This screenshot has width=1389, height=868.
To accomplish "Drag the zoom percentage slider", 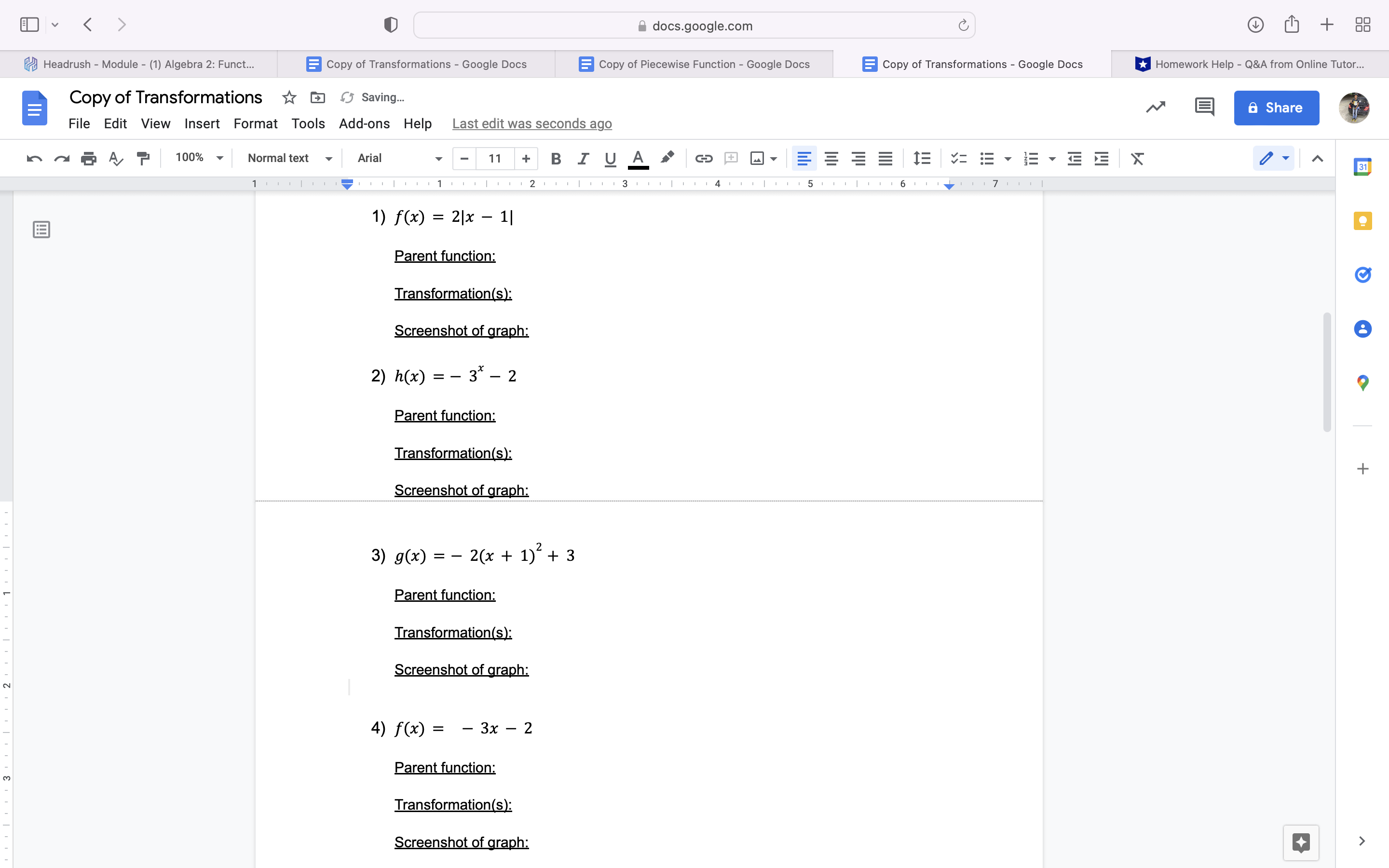I will pos(197,158).
